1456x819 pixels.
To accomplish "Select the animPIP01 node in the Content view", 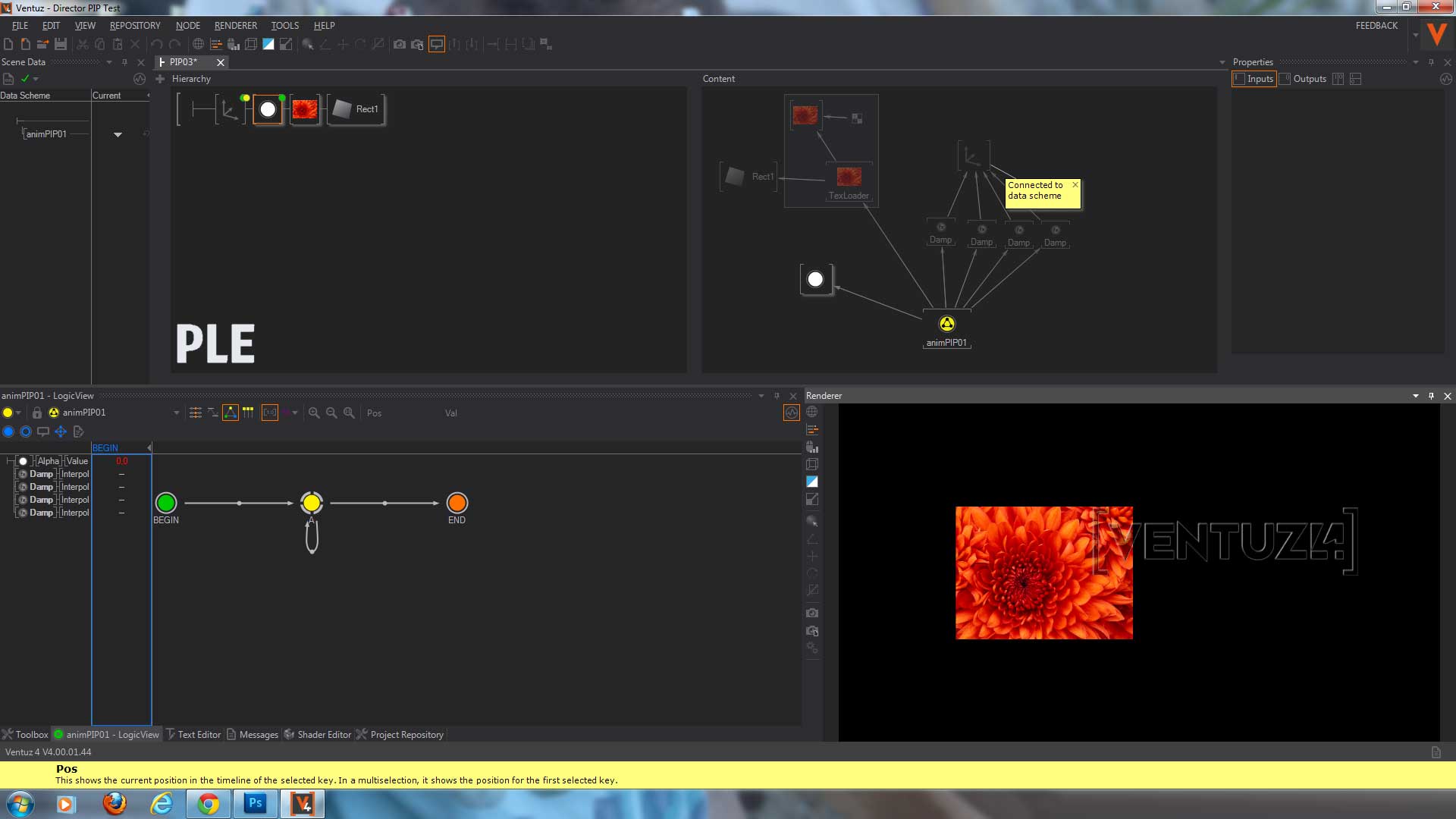I will click(x=946, y=325).
